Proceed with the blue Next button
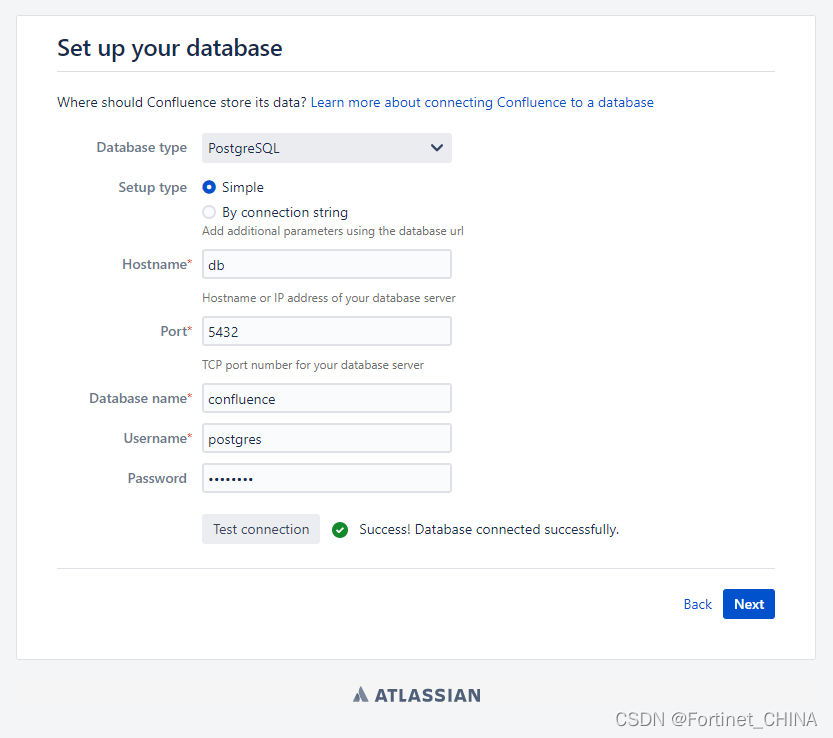This screenshot has height=738, width=833. pyautogui.click(x=748, y=604)
